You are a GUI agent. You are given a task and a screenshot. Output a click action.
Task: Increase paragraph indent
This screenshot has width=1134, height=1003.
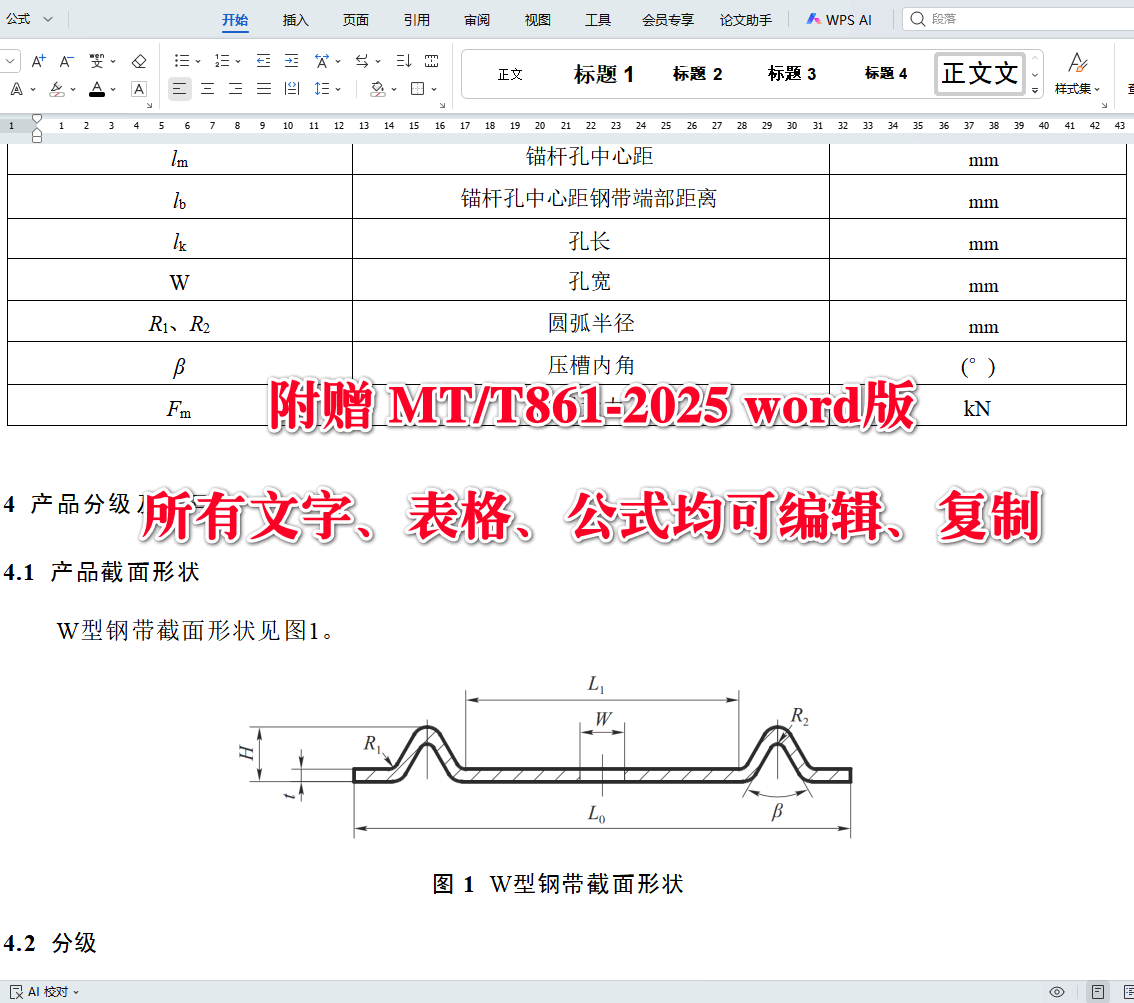[x=291, y=61]
